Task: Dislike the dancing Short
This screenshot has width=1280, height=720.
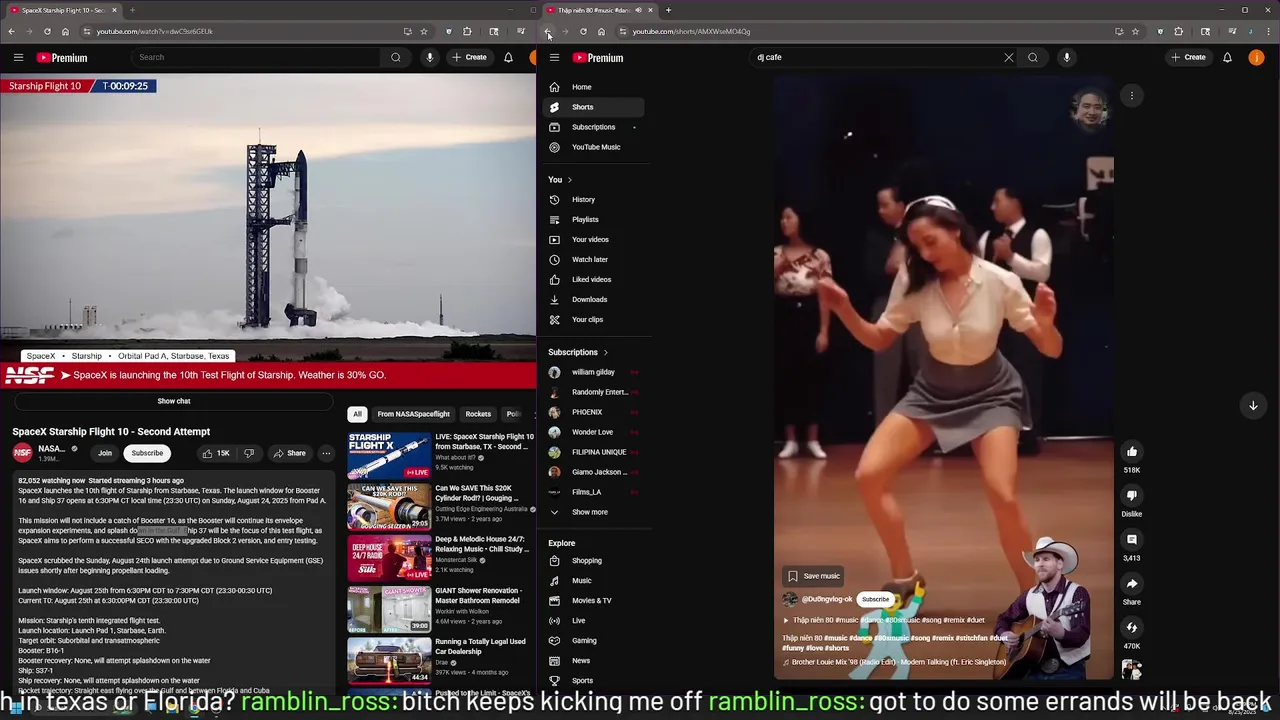Action: [1132, 496]
